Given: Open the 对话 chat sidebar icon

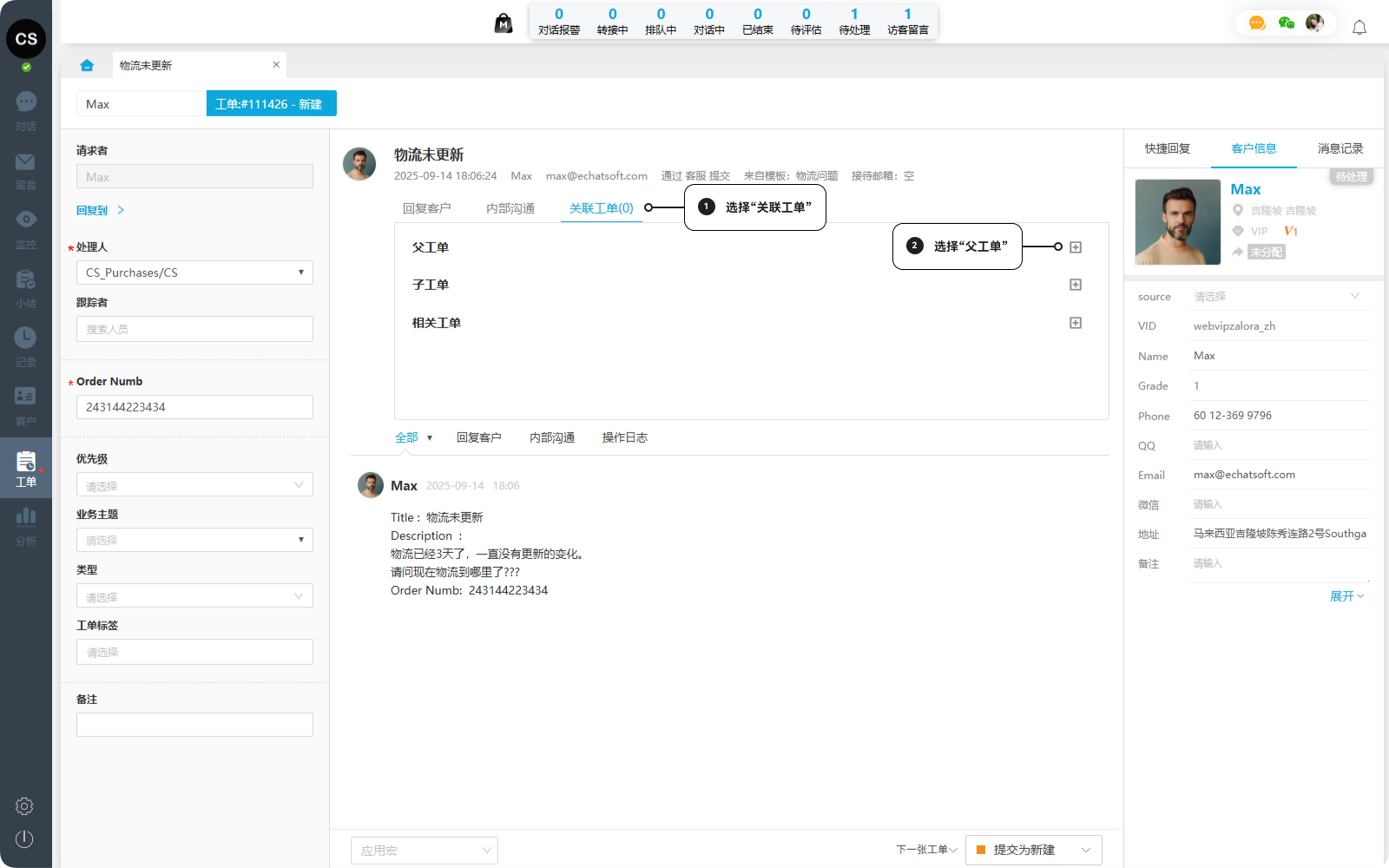Looking at the screenshot, I should [26, 102].
